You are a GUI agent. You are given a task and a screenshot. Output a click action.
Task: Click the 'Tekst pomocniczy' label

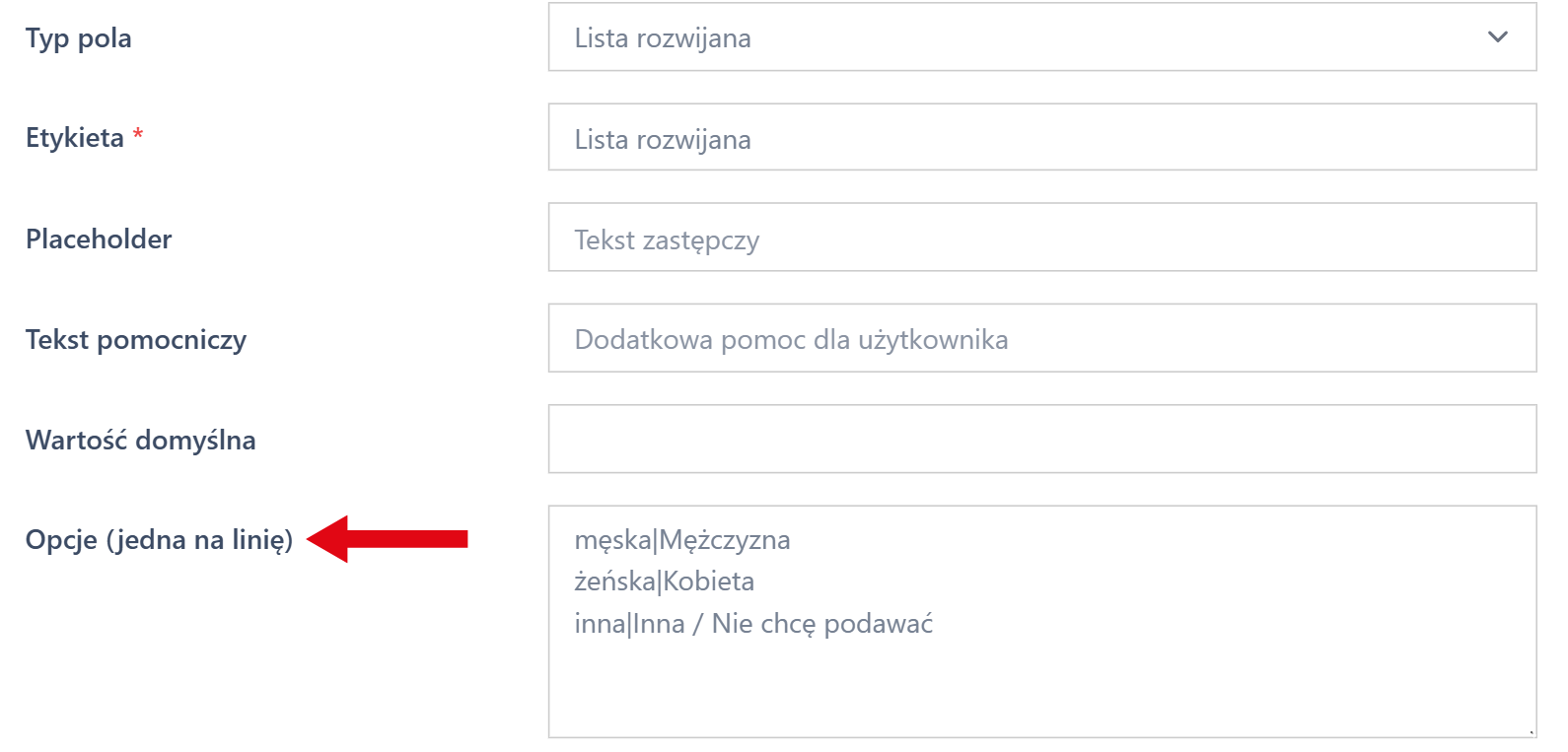pos(135,338)
